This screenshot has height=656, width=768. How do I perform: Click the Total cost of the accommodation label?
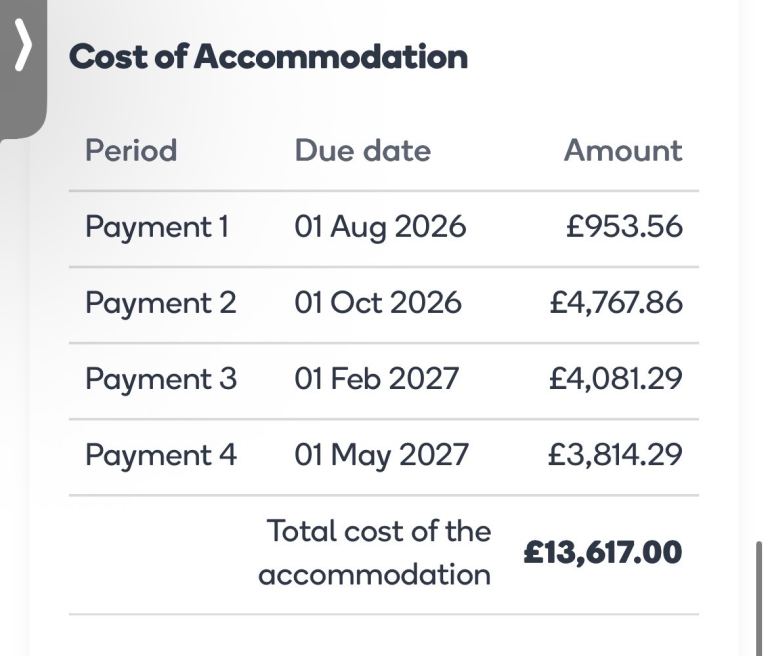click(x=375, y=553)
